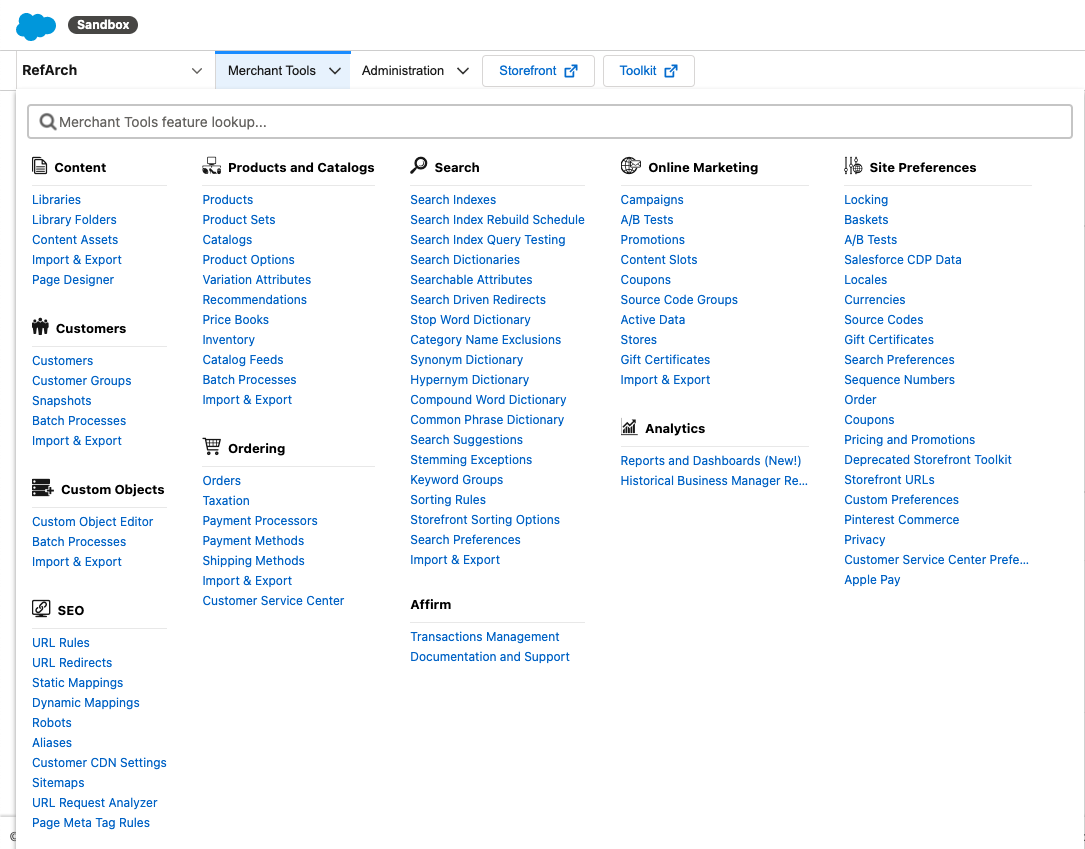Expand the Administration menu chevron

pos(463,71)
